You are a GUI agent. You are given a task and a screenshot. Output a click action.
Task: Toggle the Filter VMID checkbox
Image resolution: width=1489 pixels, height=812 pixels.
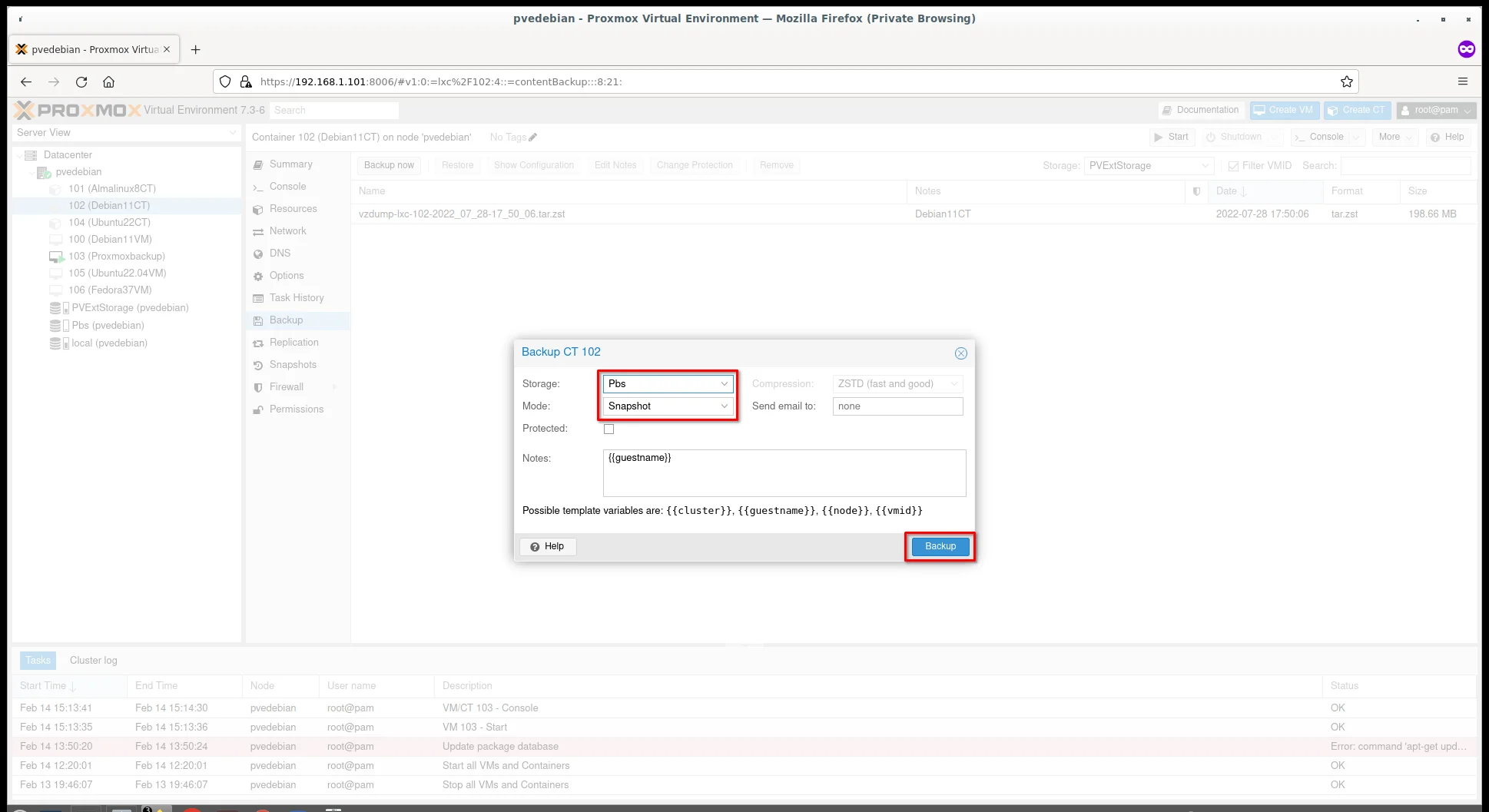point(1233,166)
